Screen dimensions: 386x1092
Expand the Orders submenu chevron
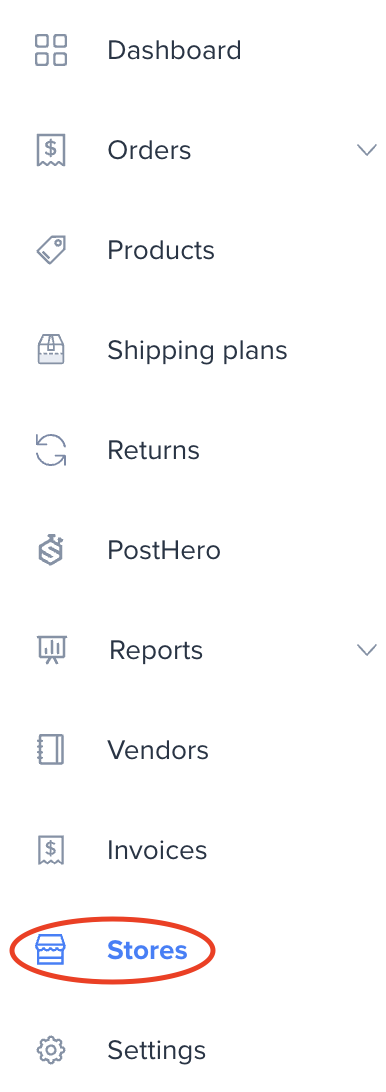tap(366, 150)
